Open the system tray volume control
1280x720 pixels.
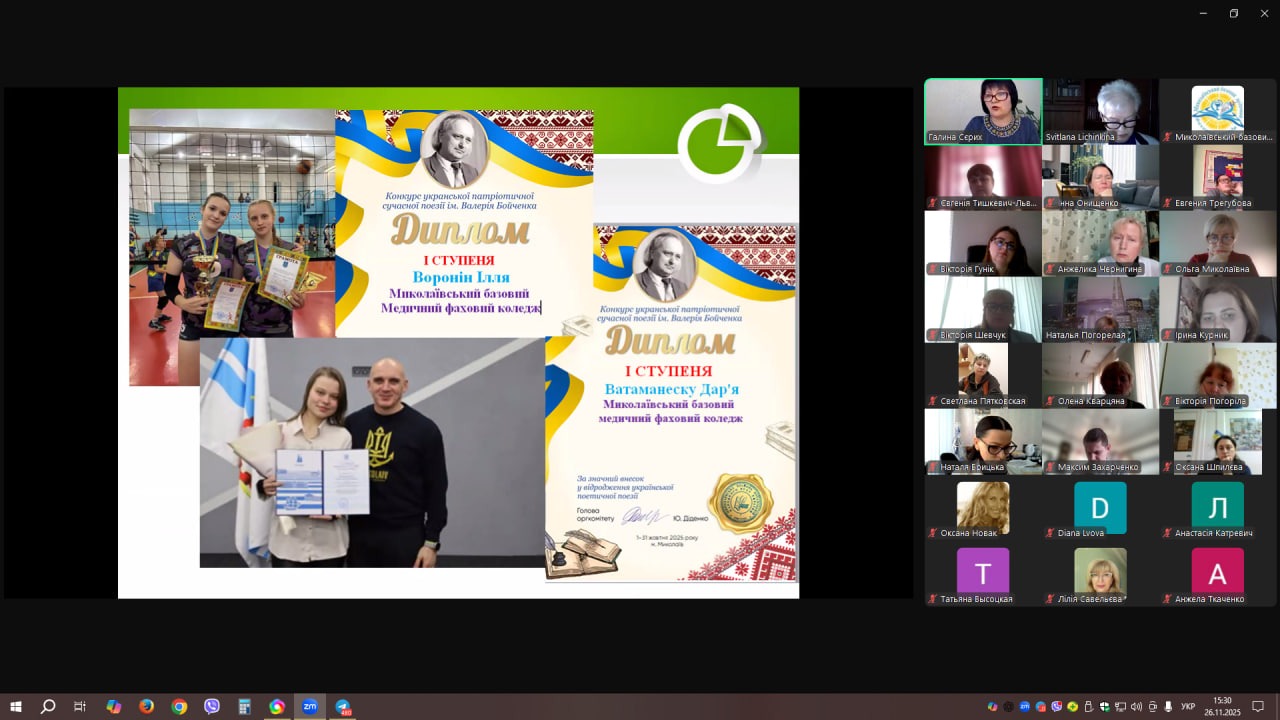[x=1136, y=707]
